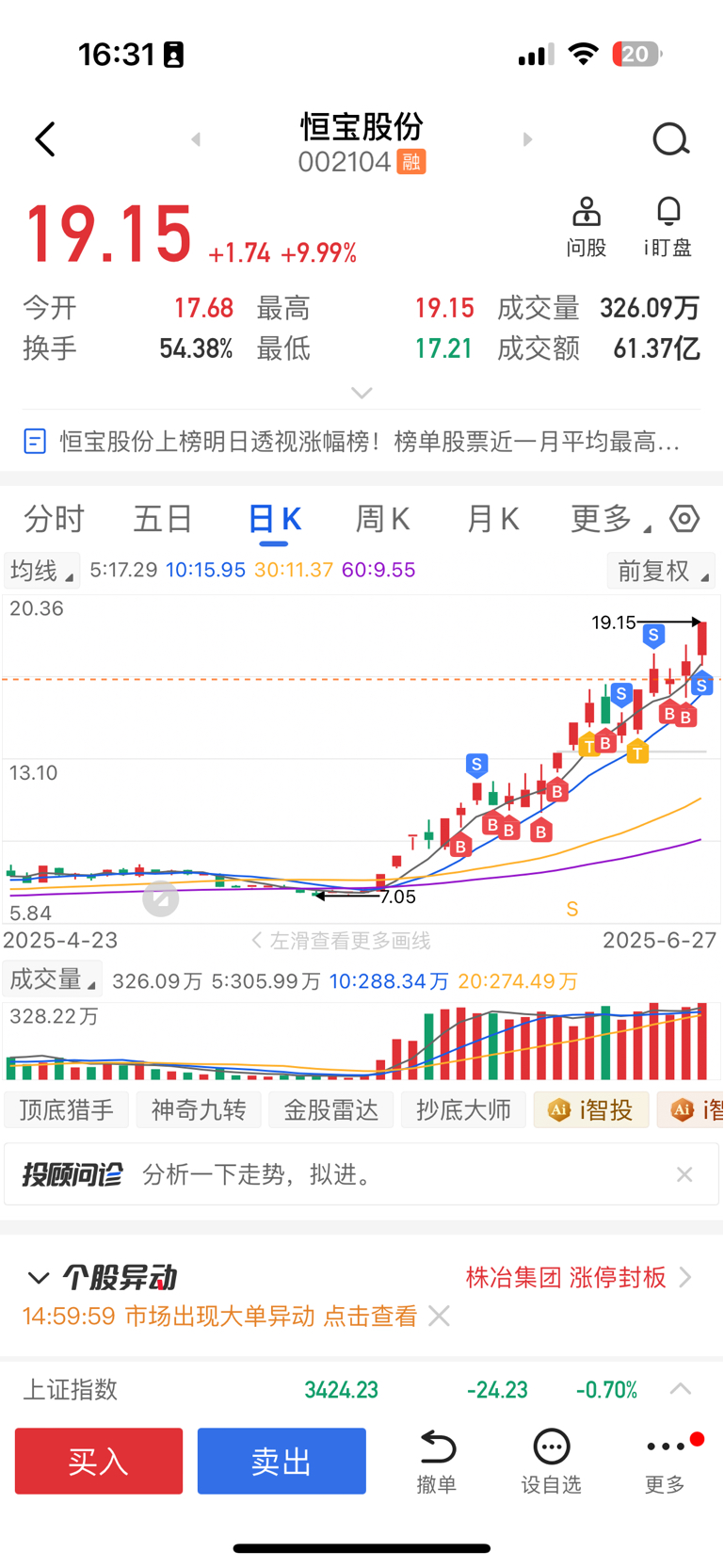The width and height of the screenshot is (724, 1568).
Task: Tap the 19.15 current price
Action: (x=108, y=234)
